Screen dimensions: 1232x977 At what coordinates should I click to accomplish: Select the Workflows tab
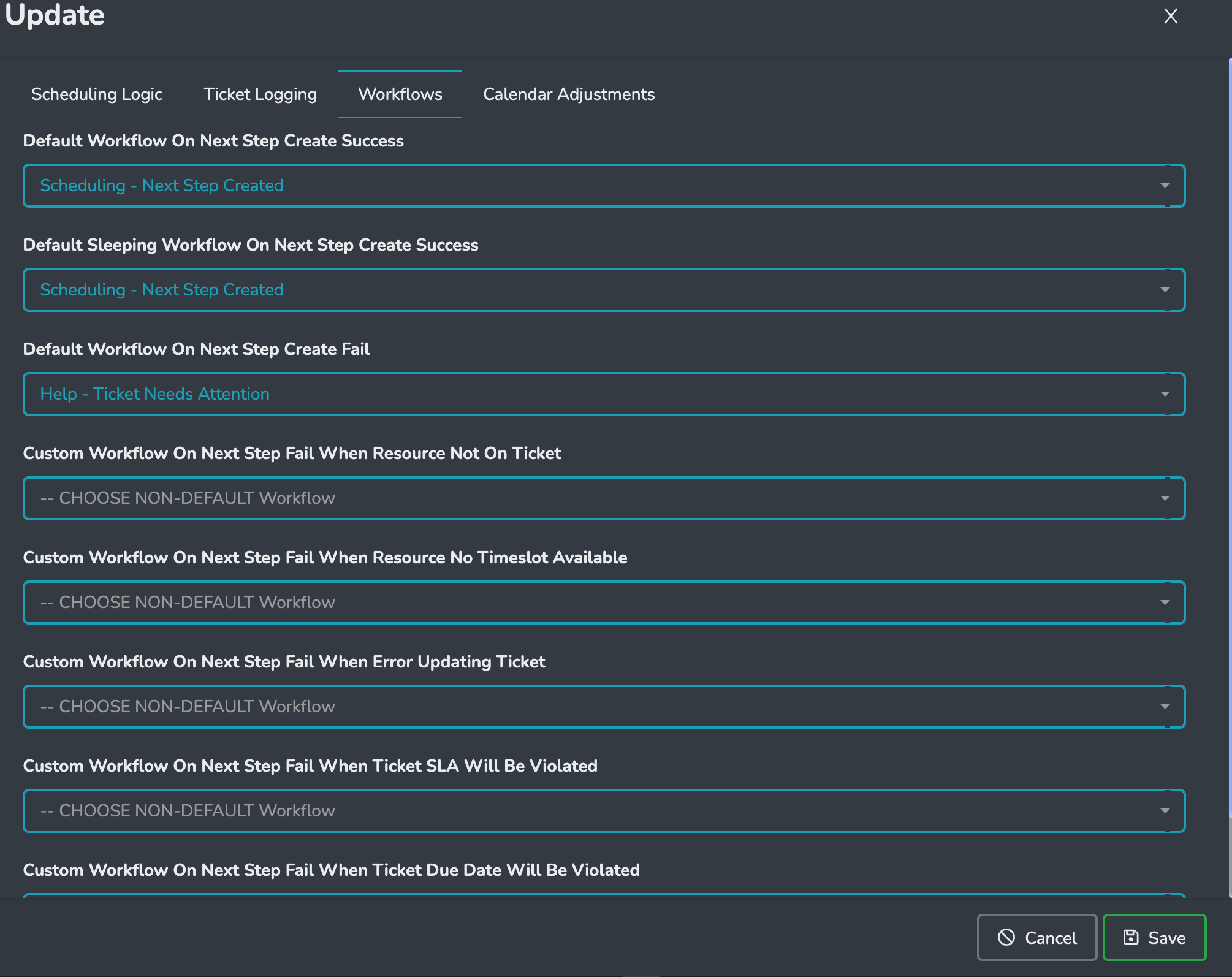400,94
